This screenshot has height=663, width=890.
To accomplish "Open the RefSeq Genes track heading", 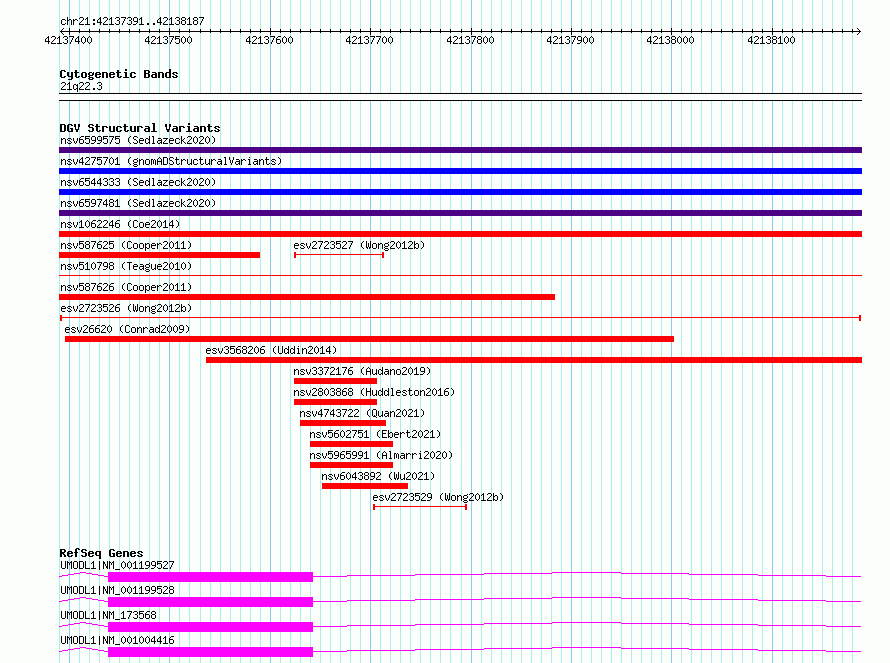I will (x=101, y=553).
